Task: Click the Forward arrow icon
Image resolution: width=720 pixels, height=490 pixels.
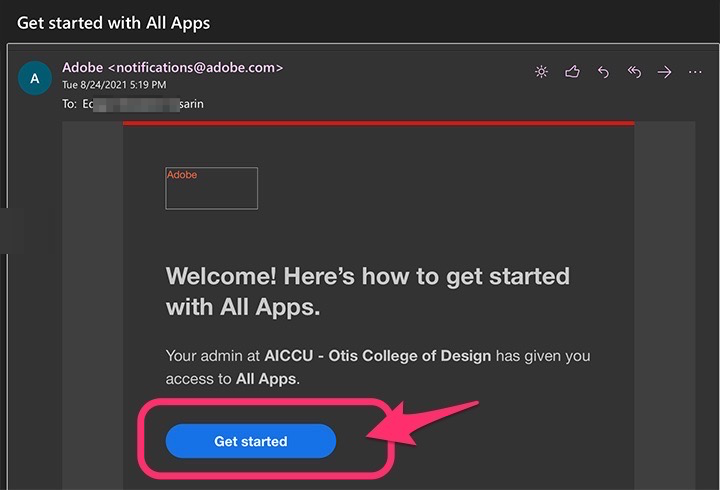Action: [x=664, y=72]
